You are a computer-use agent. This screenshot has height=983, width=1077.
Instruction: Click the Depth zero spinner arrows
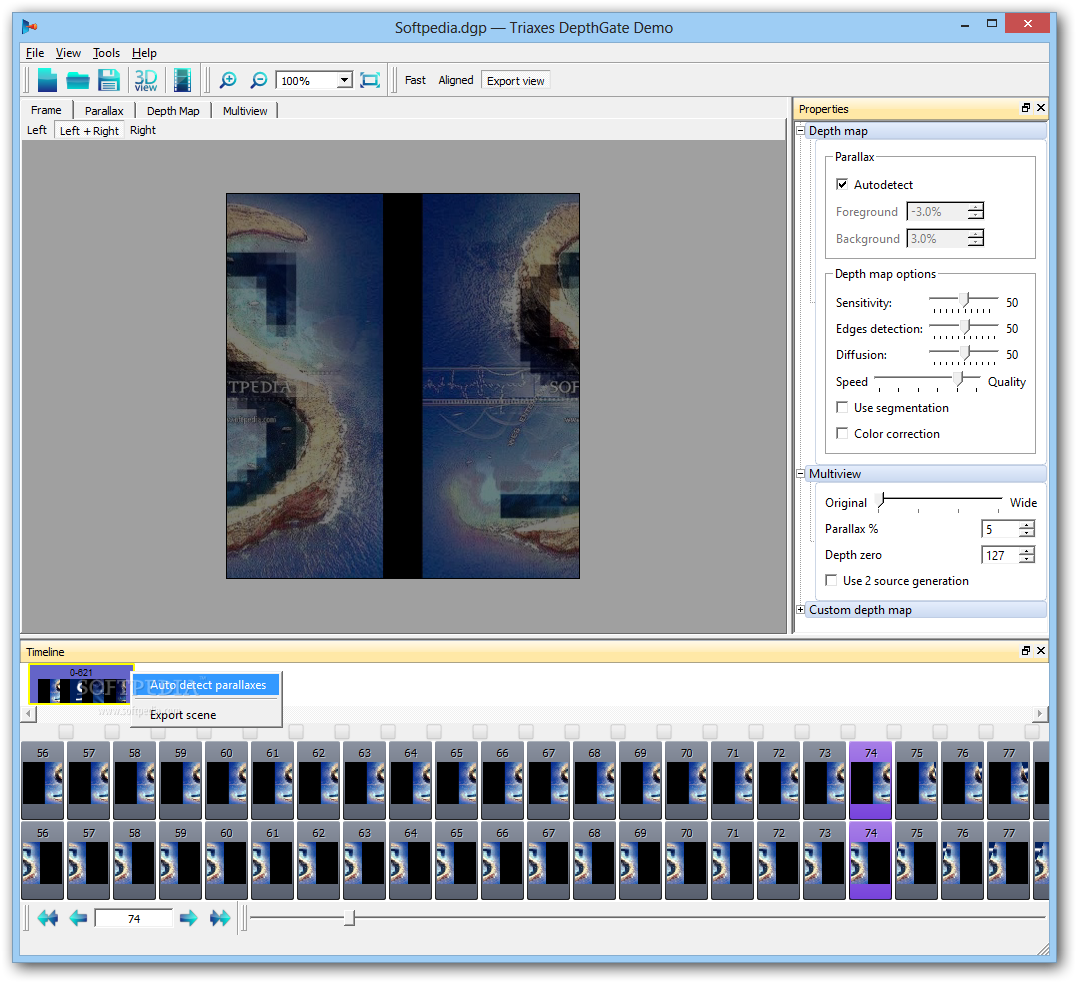[x=1027, y=555]
